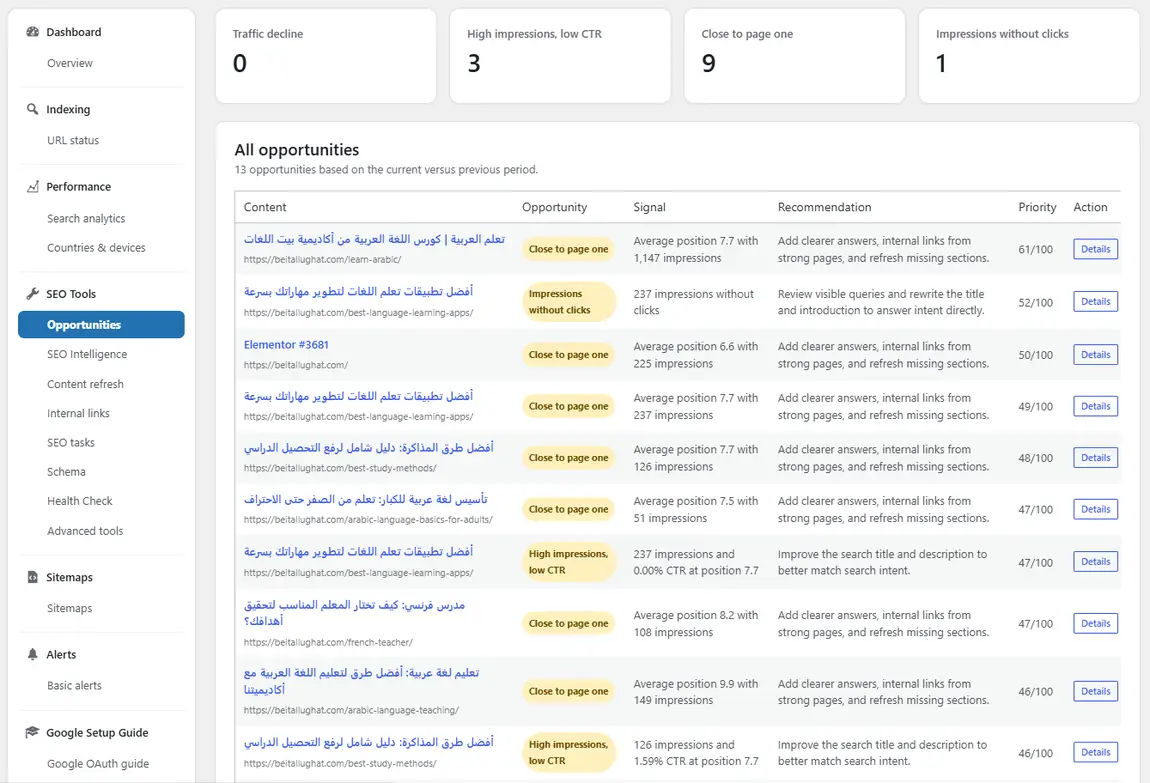
Task: Open Details for the french-teacher row
Action: tap(1095, 623)
